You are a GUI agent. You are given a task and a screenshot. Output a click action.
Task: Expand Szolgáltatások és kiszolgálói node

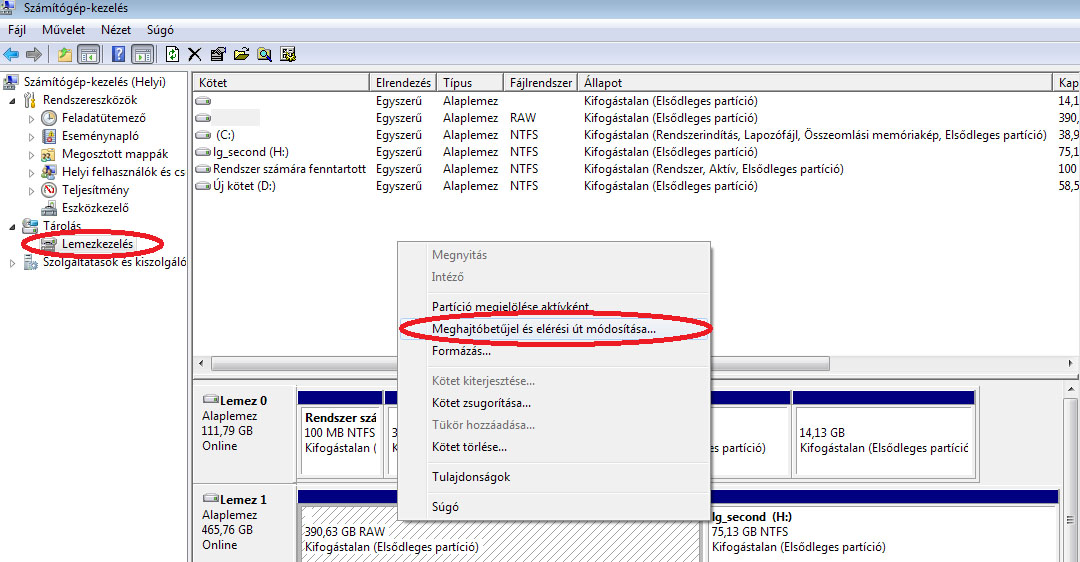[13, 263]
